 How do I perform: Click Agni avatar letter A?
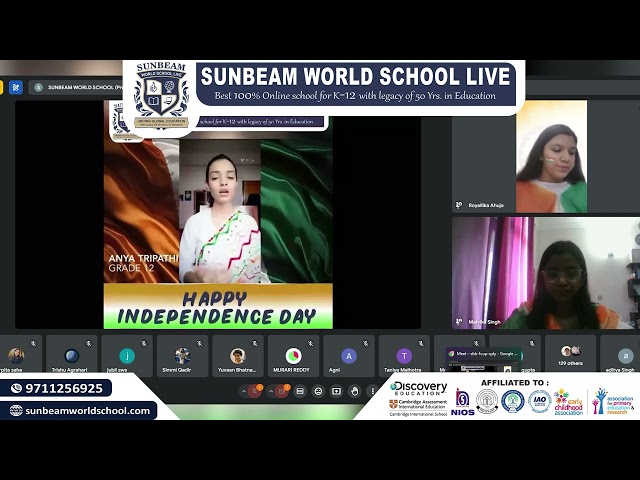[x=349, y=356]
